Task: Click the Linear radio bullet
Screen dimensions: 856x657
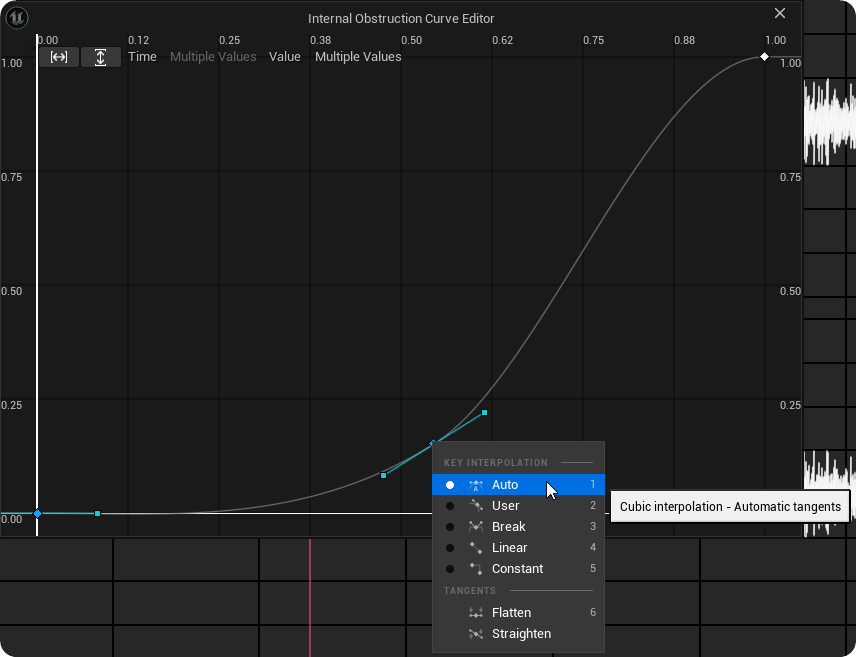Action: [450, 548]
